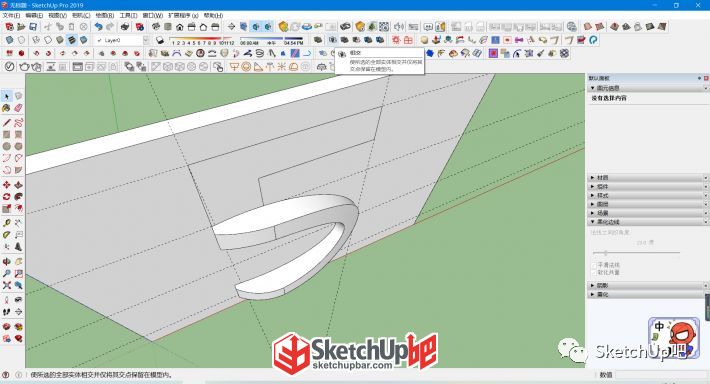Open the 窗口(W) menu
Viewport: 710px width, 384px height.
coord(153,15)
